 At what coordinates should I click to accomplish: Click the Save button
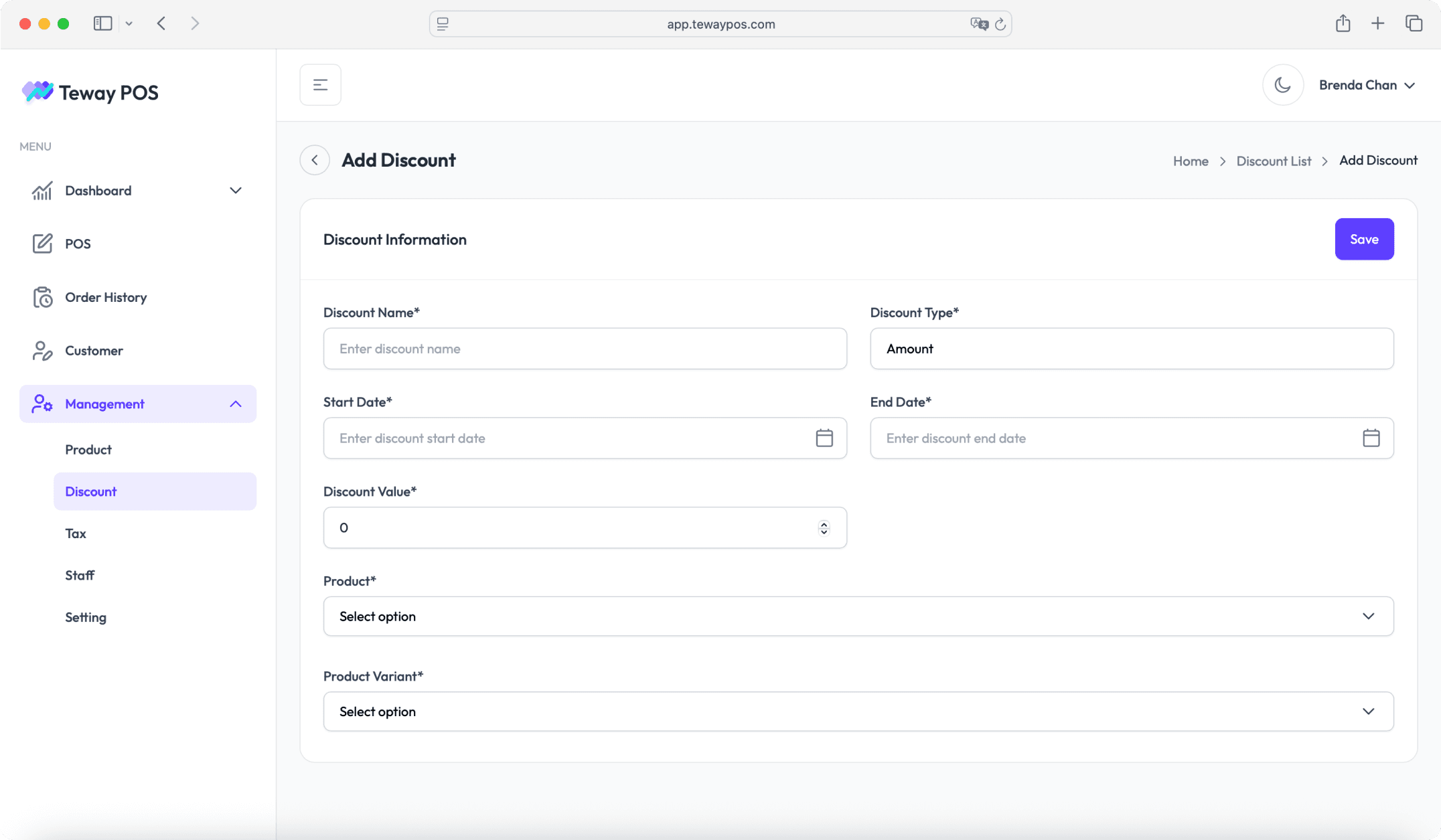pos(1364,239)
